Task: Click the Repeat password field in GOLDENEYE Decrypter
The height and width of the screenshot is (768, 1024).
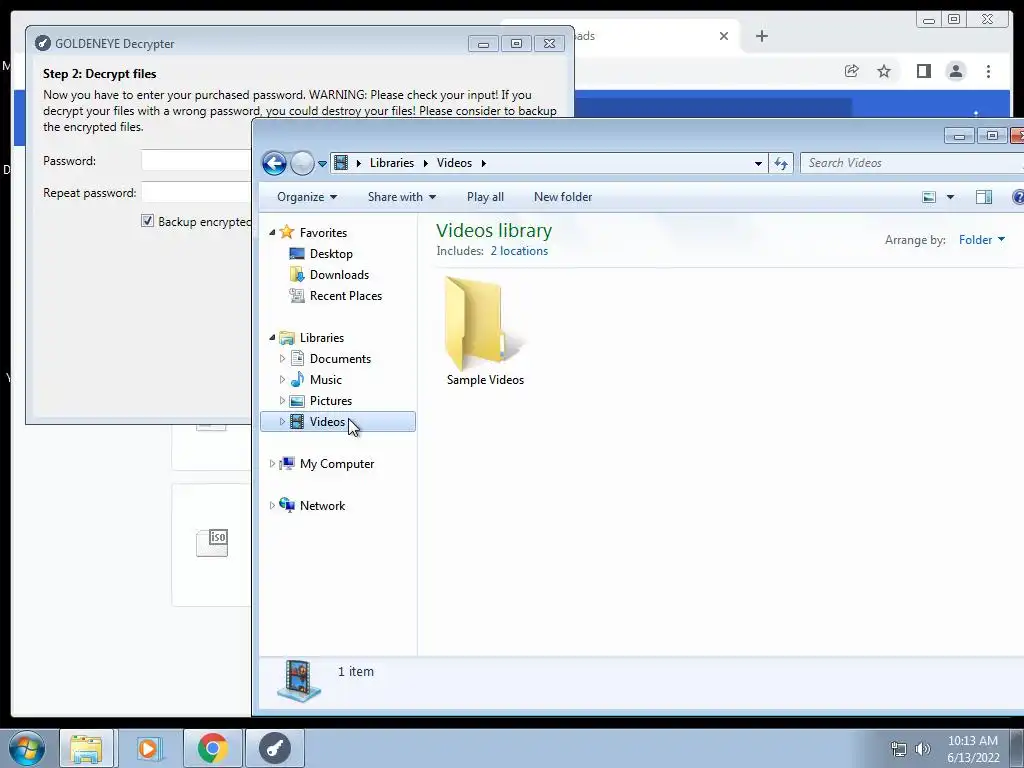Action: [196, 193]
